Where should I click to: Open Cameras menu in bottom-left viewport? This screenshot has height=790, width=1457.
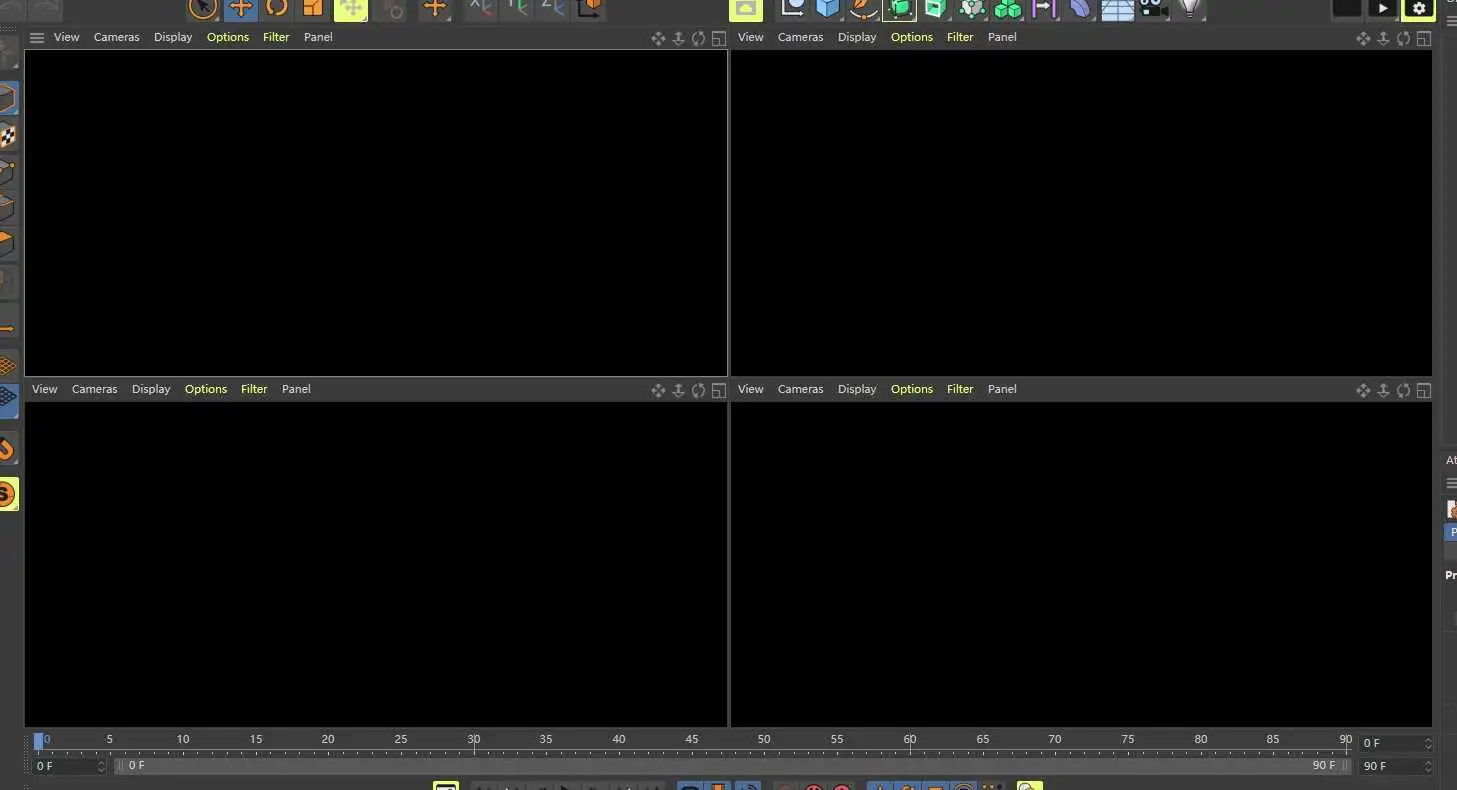(x=95, y=389)
